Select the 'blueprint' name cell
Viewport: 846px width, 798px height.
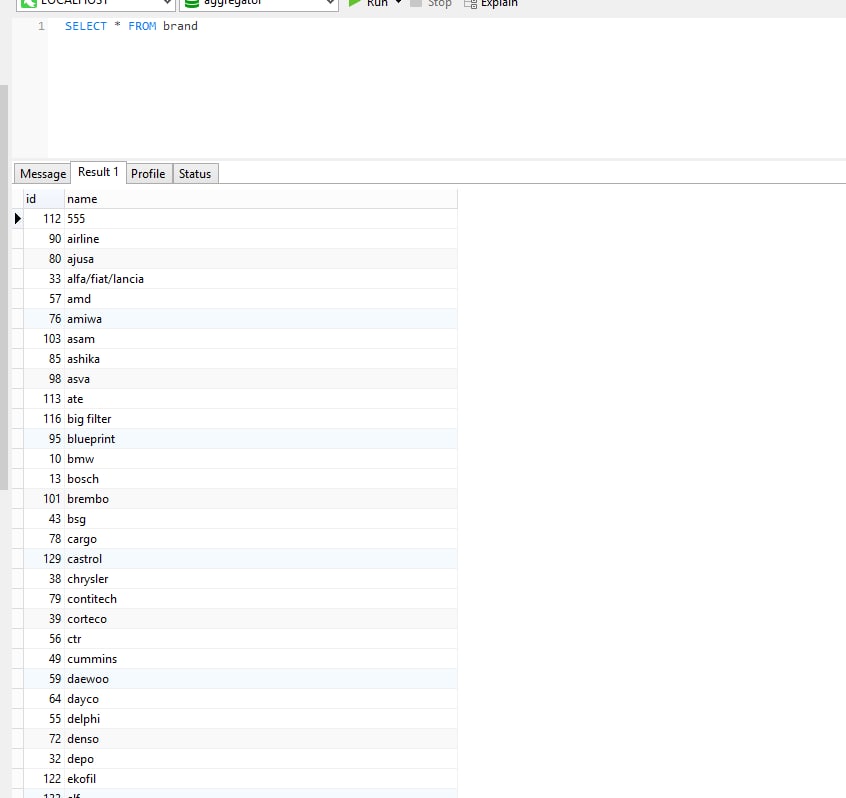pos(261,439)
